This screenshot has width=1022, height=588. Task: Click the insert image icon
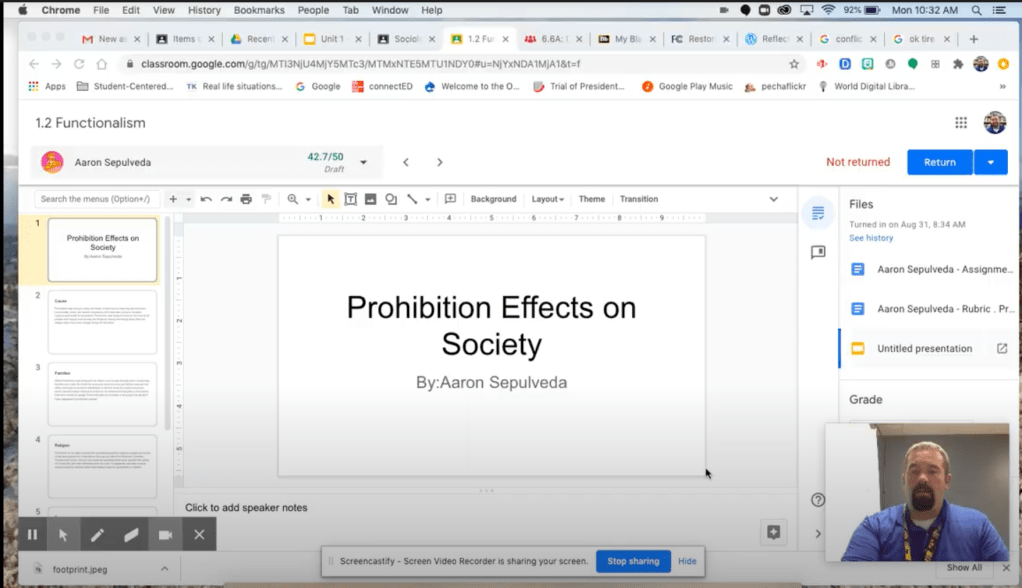coord(370,199)
